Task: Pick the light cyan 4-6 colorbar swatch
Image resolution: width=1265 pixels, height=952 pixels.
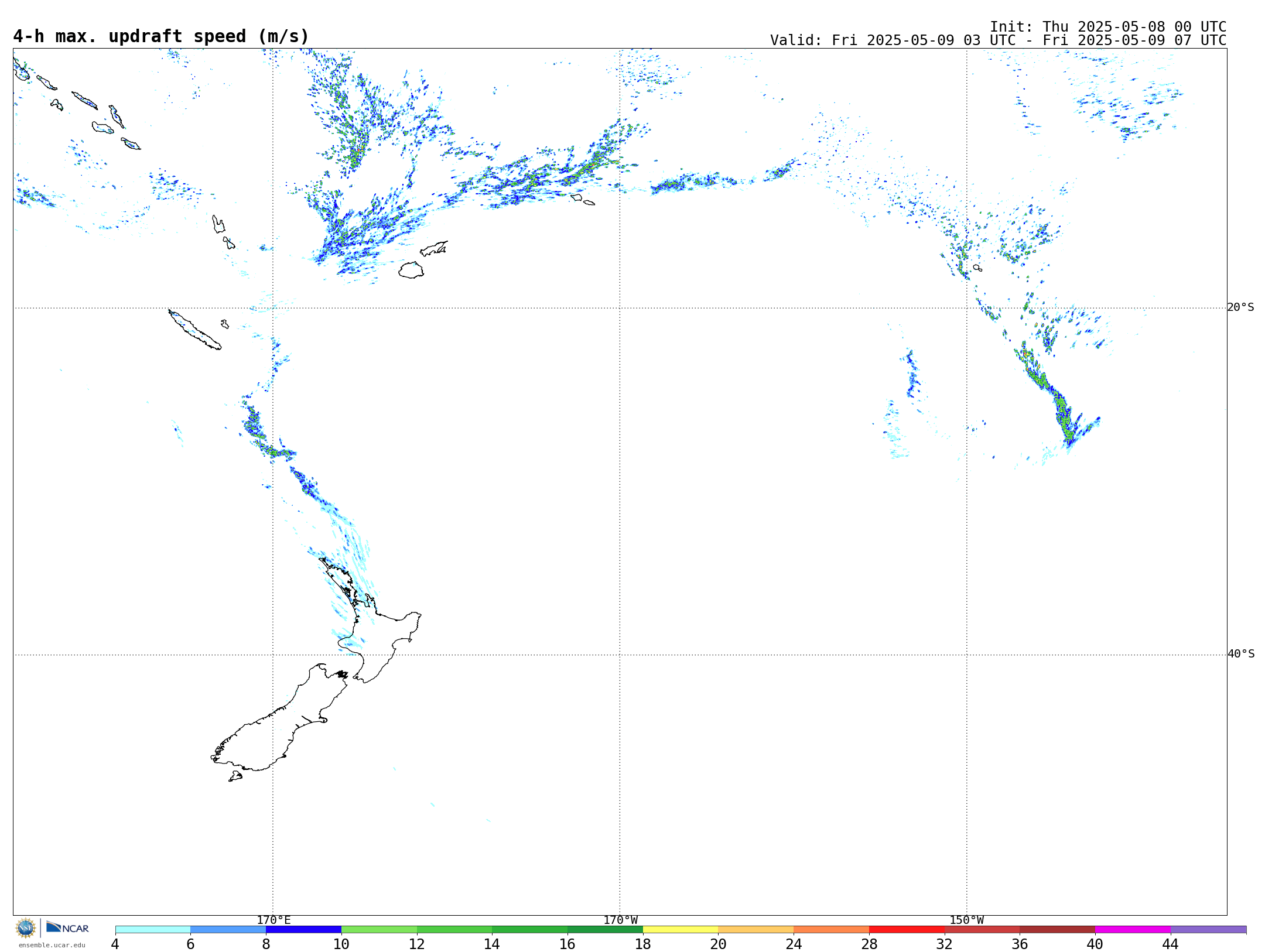Action: click(153, 930)
